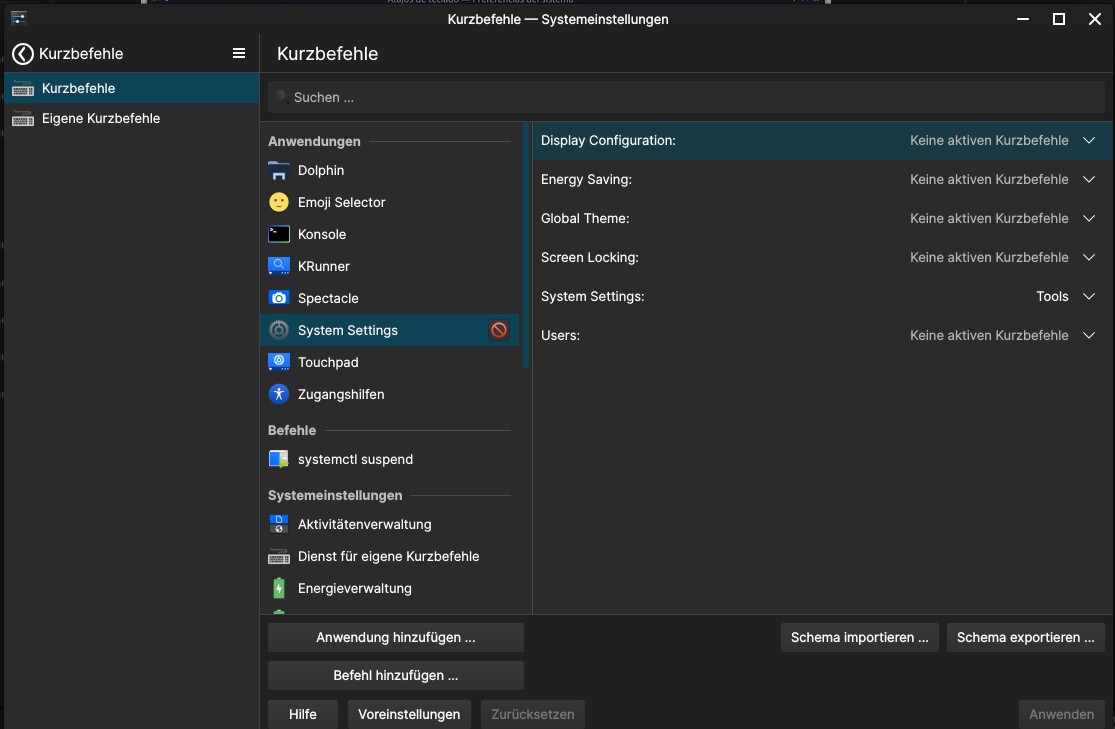Open the hamburger menu in sidebar header
This screenshot has height=729, width=1115.
[x=239, y=54]
